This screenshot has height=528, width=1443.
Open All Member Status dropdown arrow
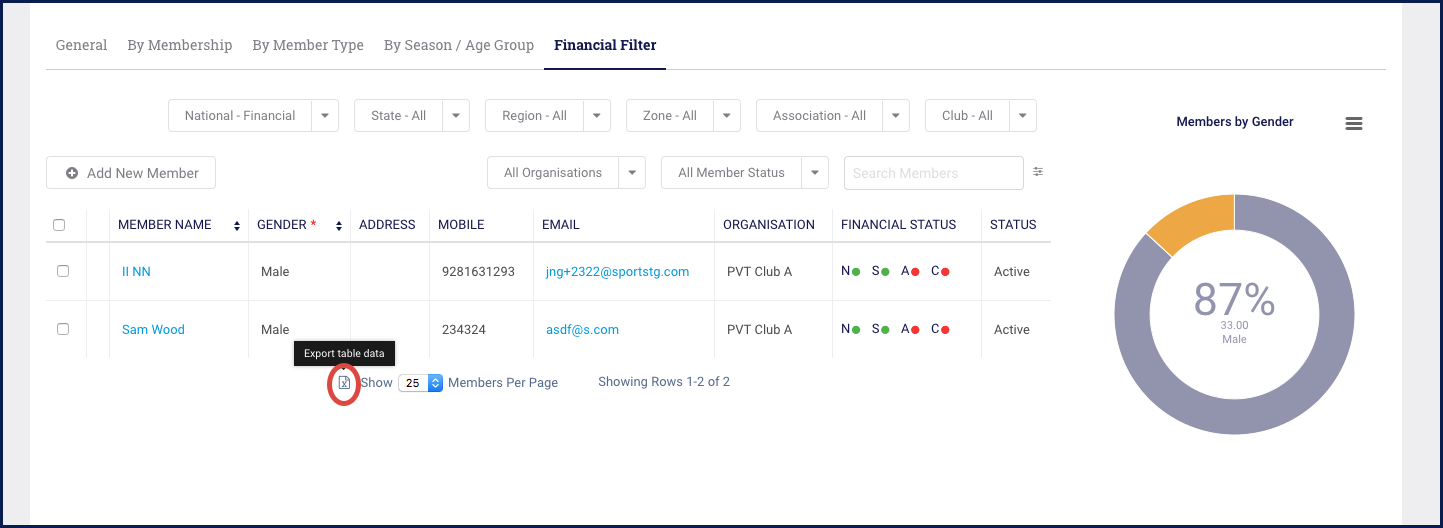point(815,172)
